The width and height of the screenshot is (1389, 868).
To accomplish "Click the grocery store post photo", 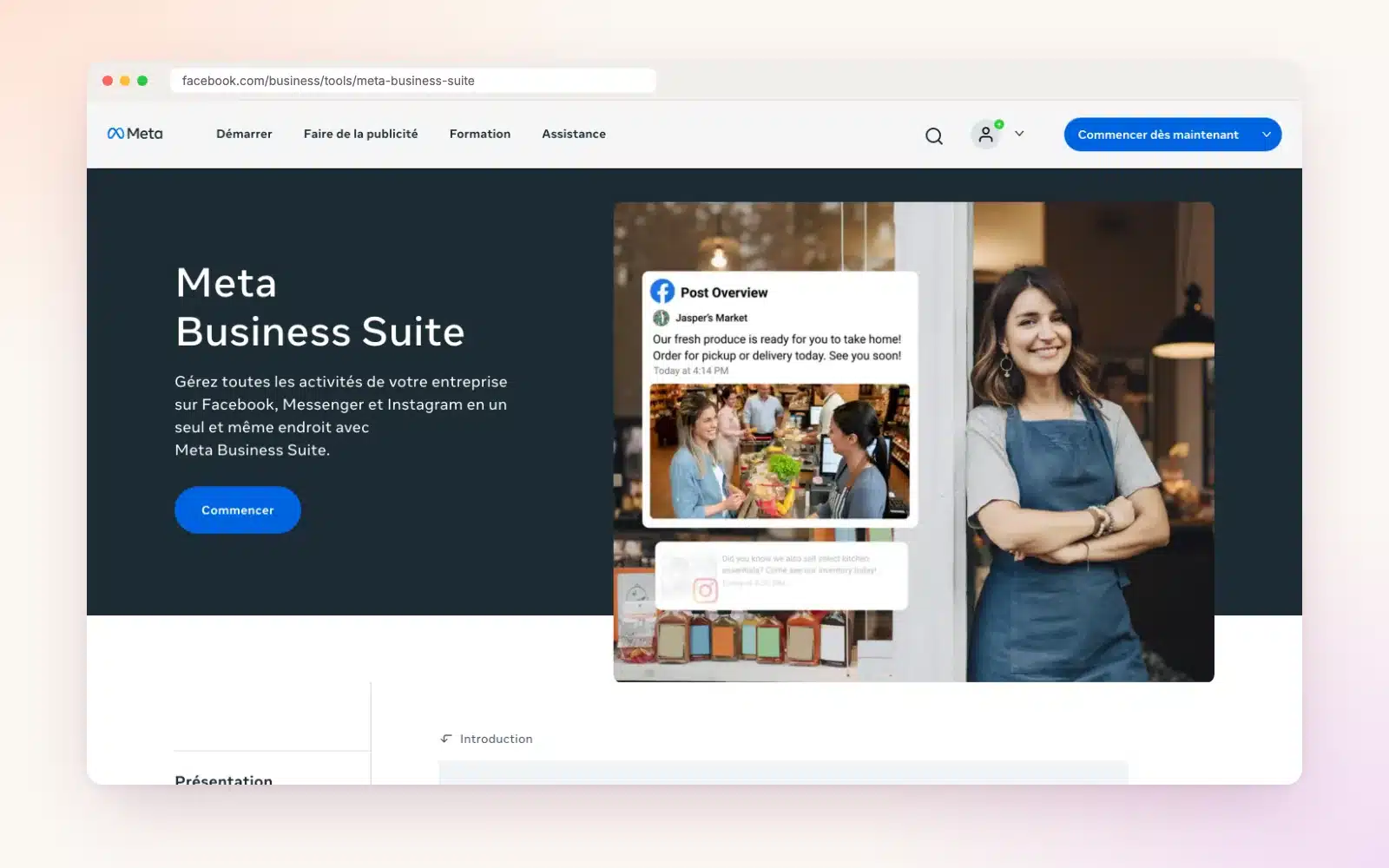I will tap(780, 451).
